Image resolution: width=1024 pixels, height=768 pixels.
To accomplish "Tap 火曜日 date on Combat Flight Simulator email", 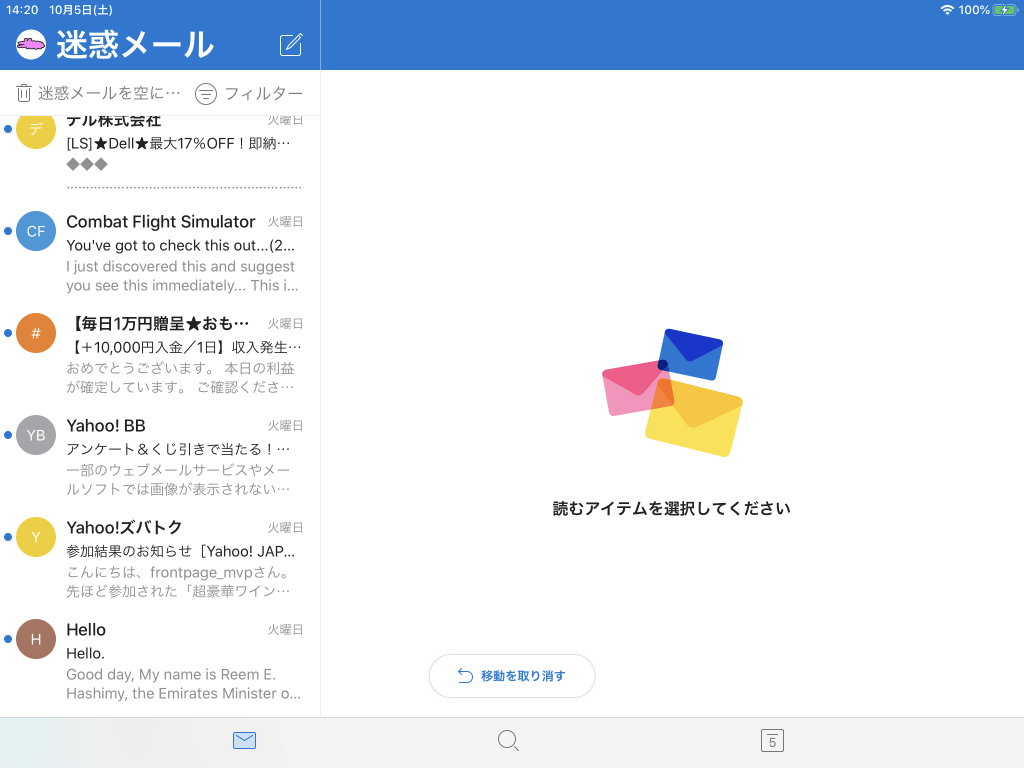I will pyautogui.click(x=285, y=222).
